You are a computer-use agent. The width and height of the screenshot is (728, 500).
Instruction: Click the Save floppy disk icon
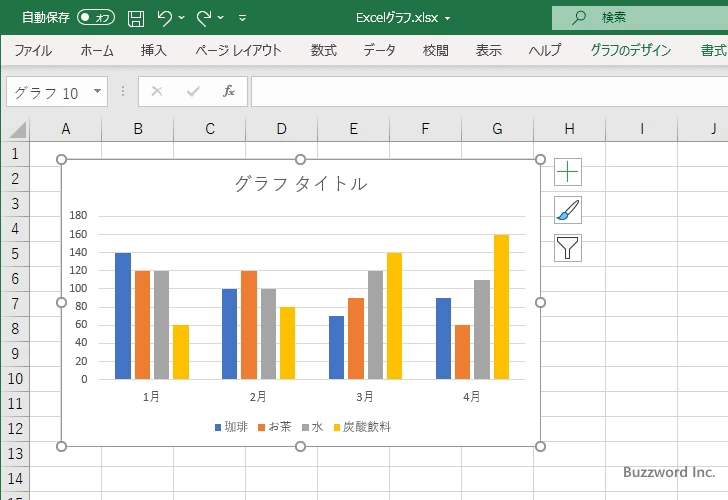[136, 18]
